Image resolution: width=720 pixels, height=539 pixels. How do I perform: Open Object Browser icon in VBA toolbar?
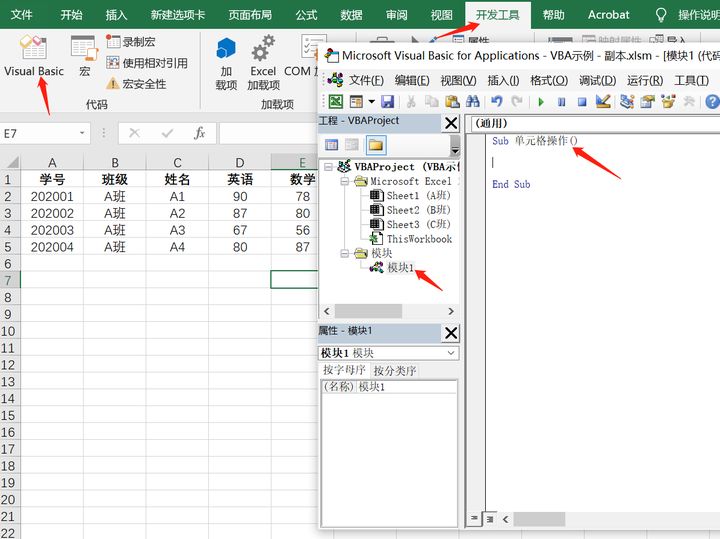[x=668, y=101]
